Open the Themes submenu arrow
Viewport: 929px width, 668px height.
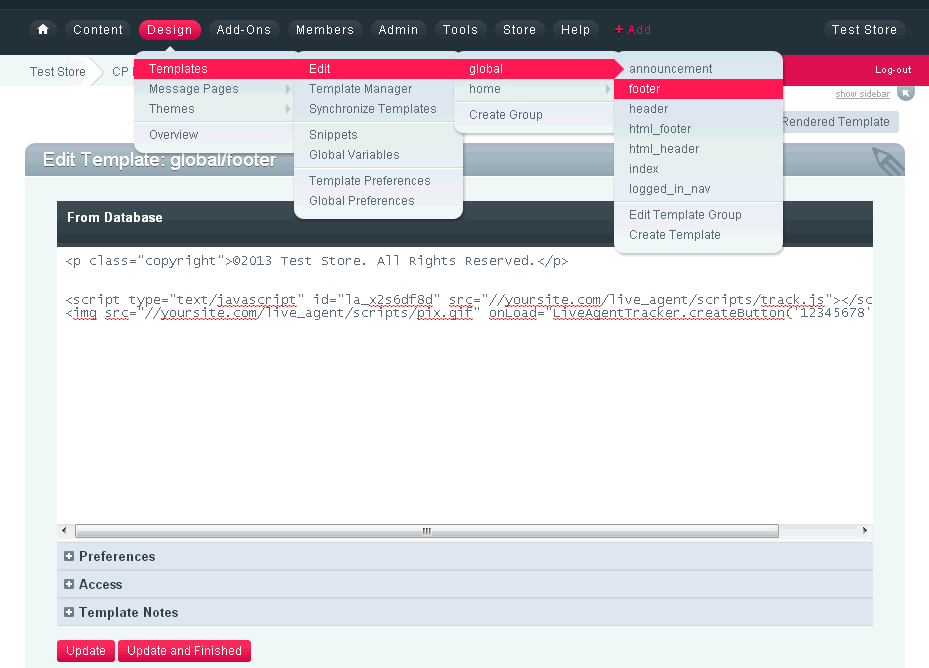(287, 107)
